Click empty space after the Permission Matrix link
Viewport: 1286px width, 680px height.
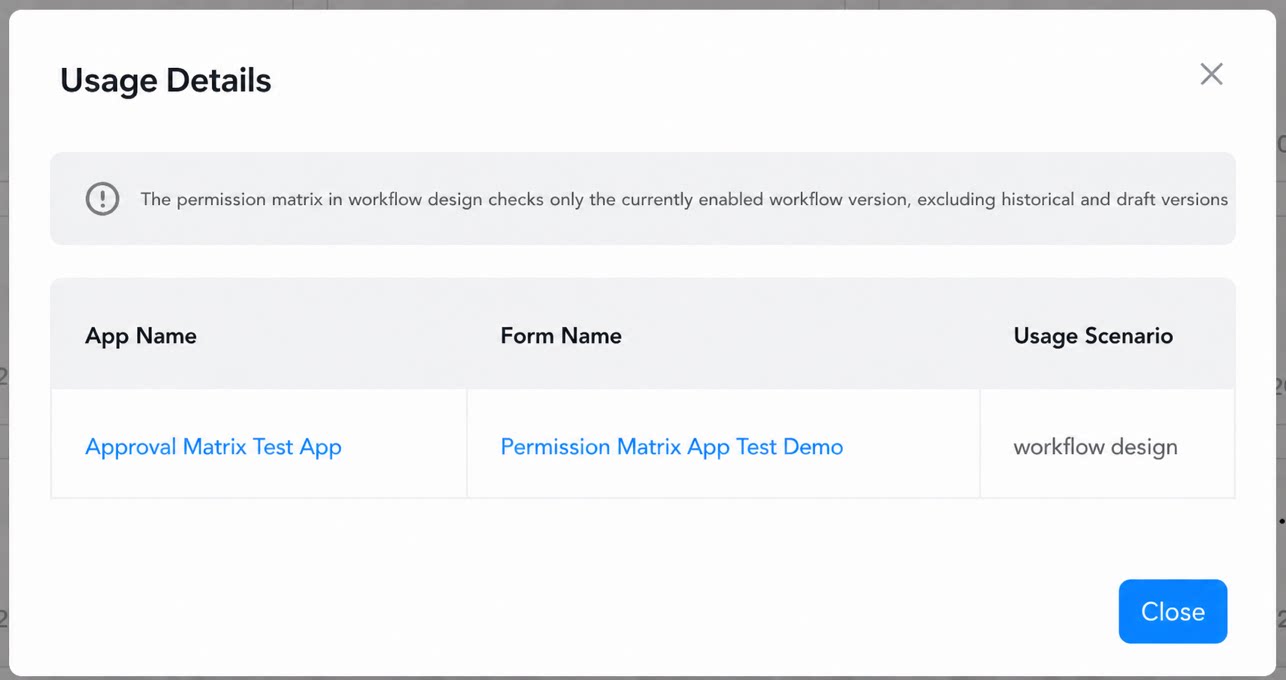pos(910,447)
